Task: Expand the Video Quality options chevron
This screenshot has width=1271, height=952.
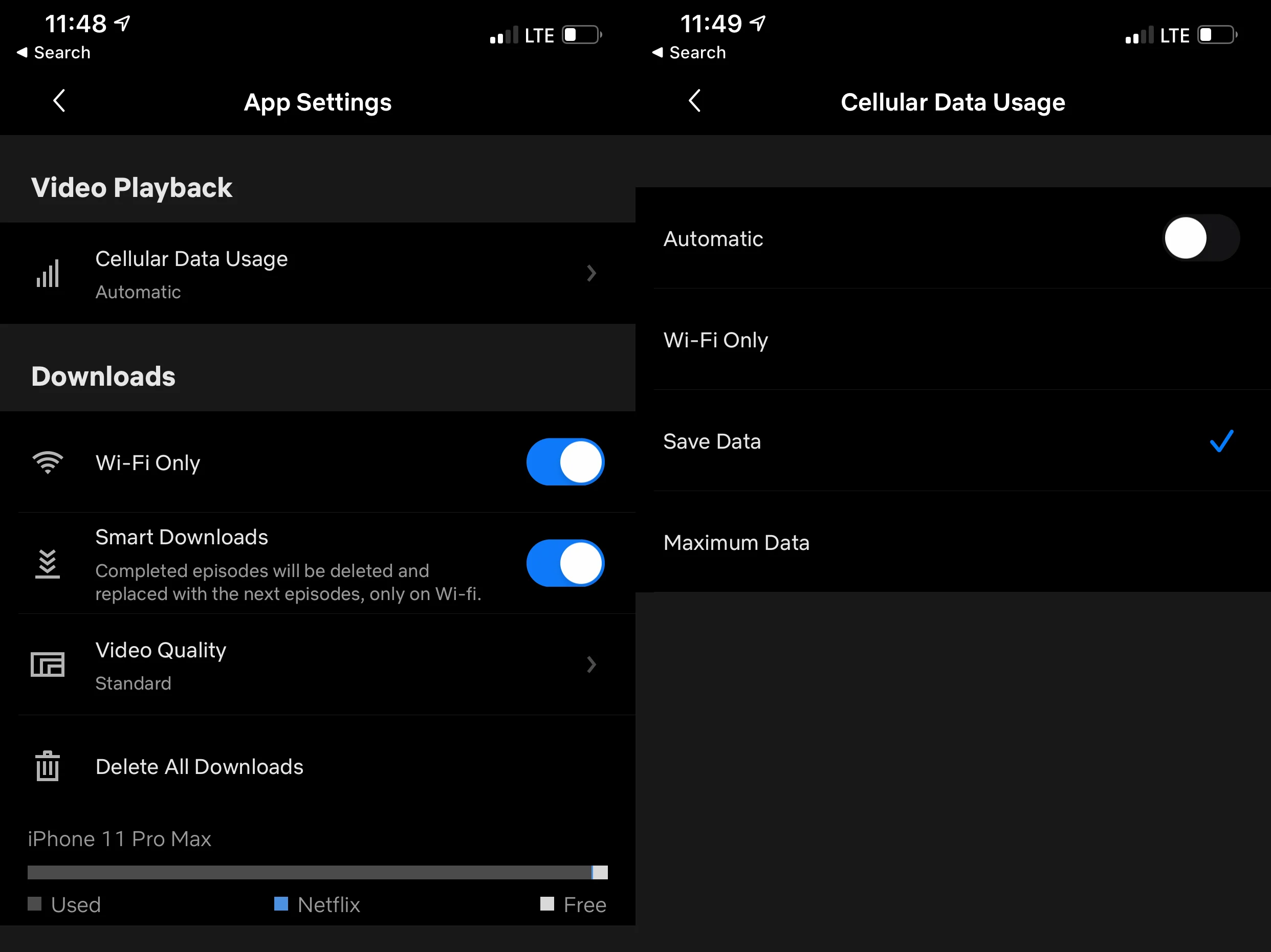Action: (x=592, y=665)
